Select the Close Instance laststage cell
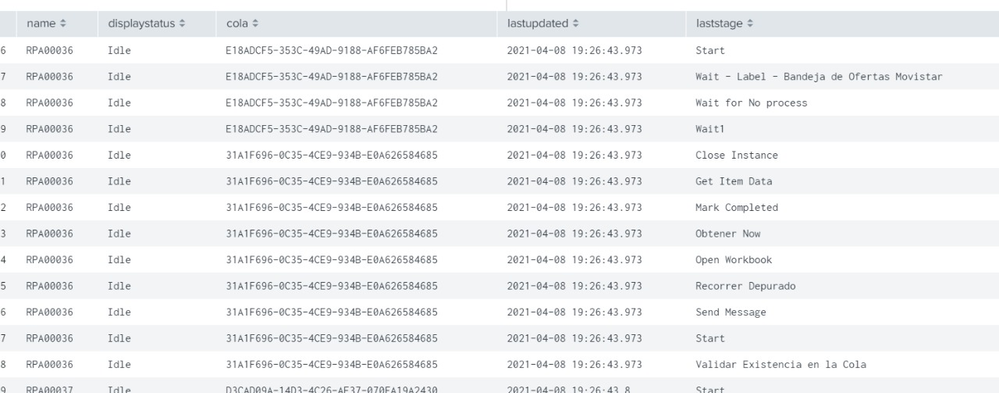The height and width of the screenshot is (393, 999). (x=737, y=155)
